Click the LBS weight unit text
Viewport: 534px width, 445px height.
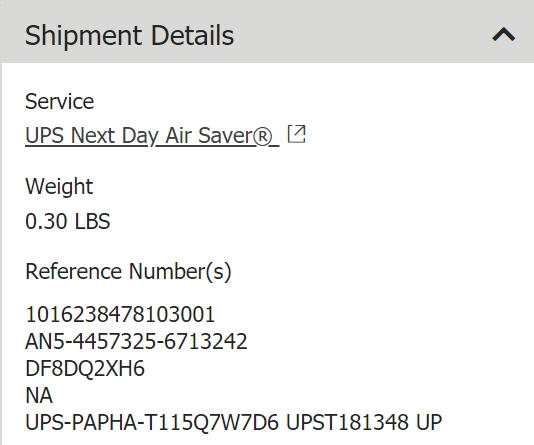pos(92,221)
